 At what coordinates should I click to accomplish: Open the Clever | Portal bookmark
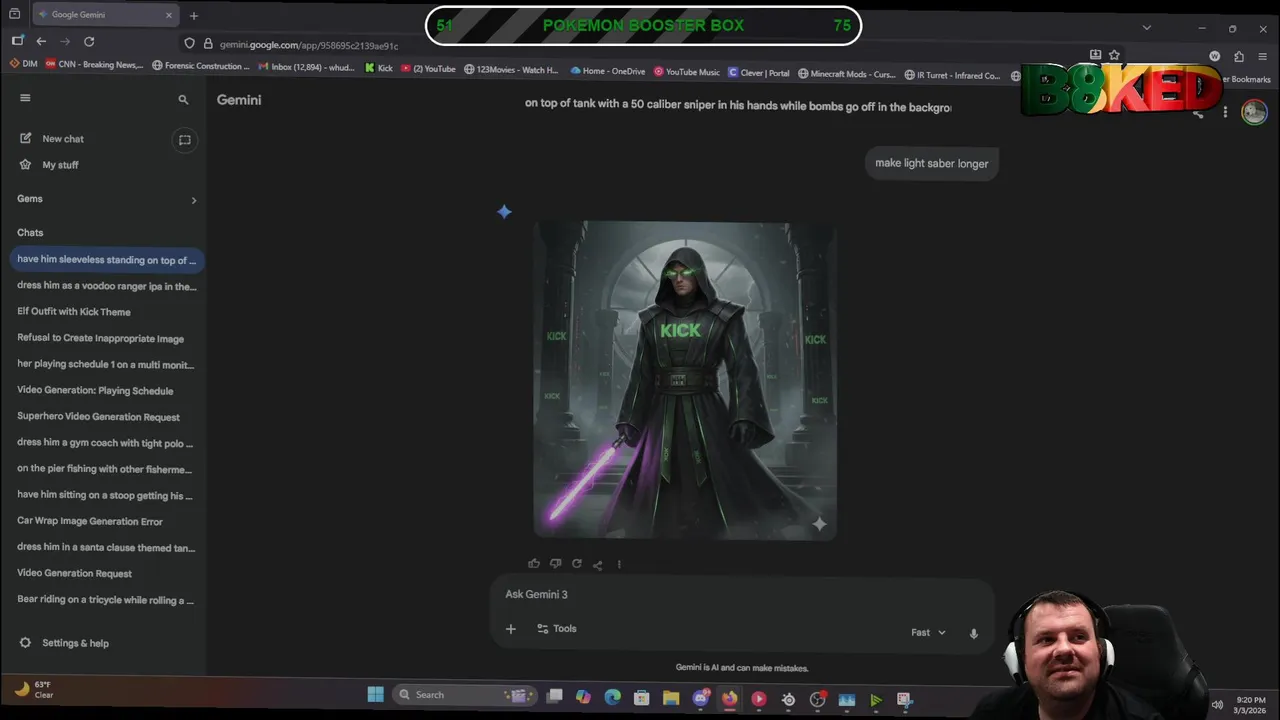pyautogui.click(x=758, y=73)
